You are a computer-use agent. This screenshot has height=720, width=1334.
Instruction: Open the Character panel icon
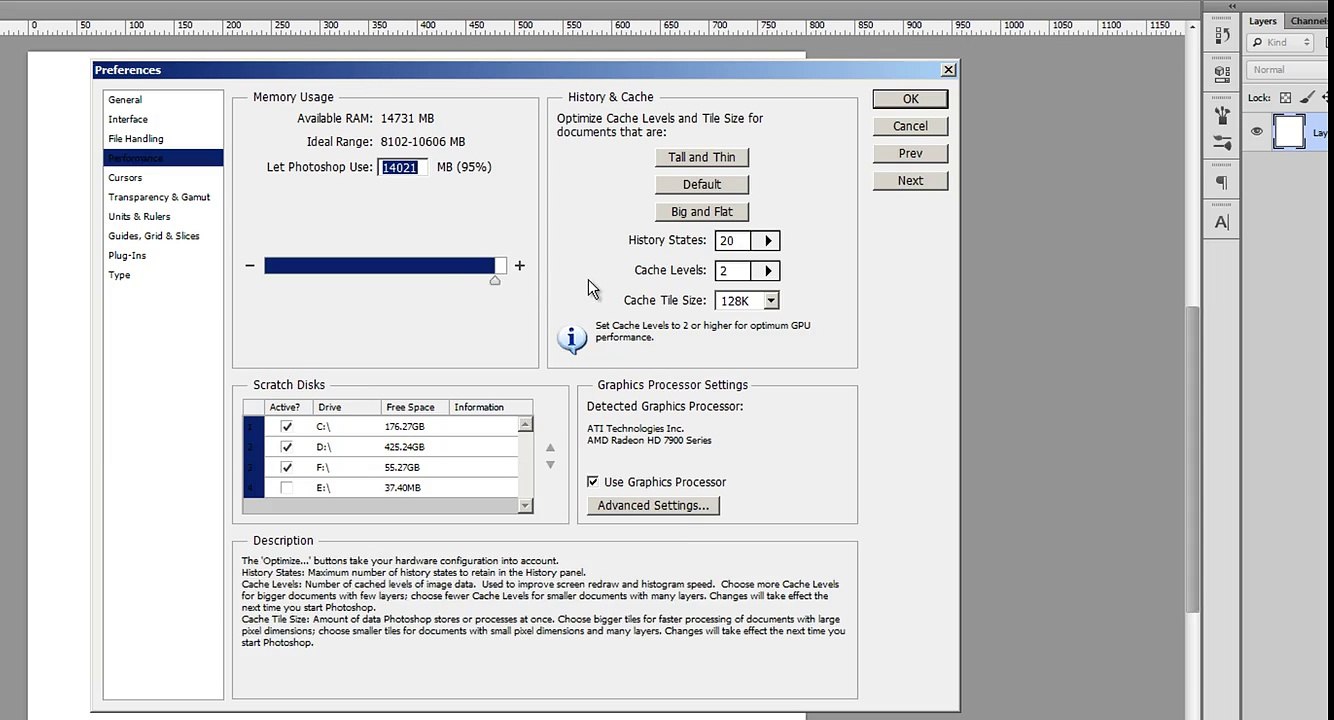(x=1222, y=222)
